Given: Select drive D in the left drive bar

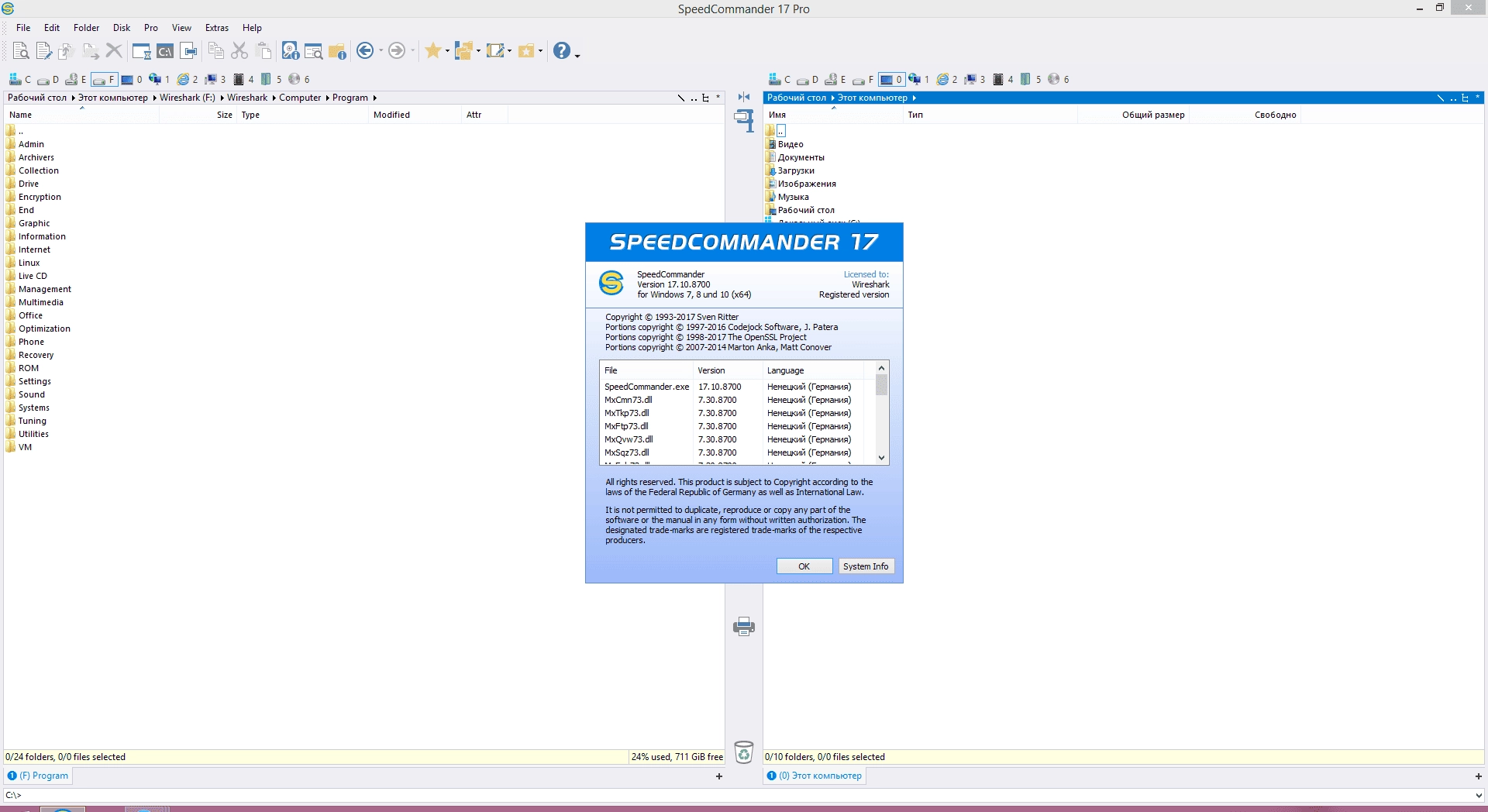Looking at the screenshot, I should coord(47,79).
